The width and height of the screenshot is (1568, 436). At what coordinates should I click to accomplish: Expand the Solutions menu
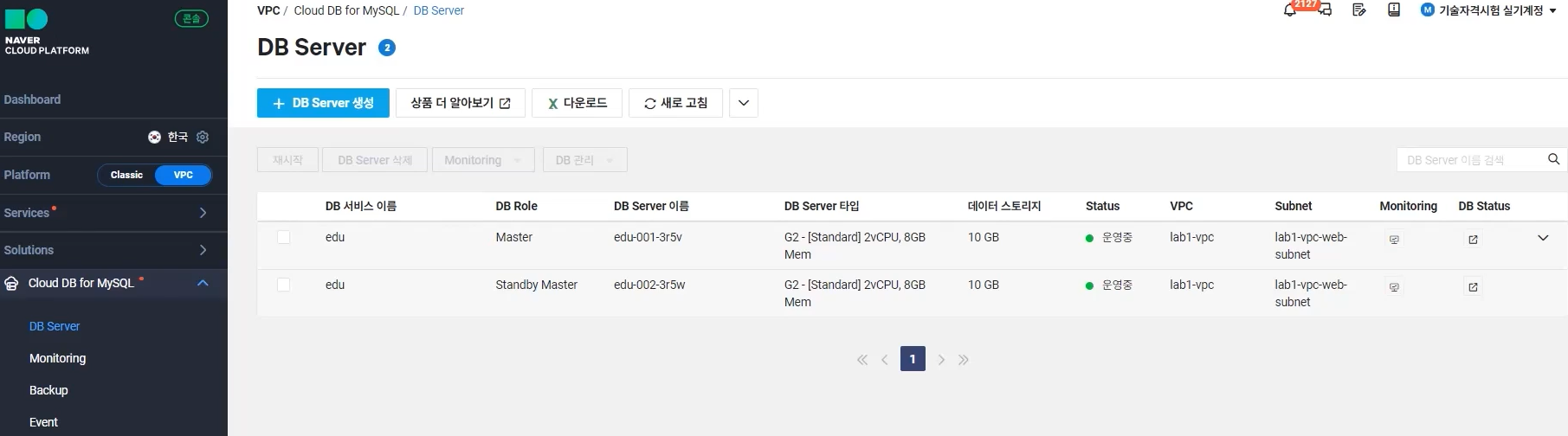tap(113, 250)
